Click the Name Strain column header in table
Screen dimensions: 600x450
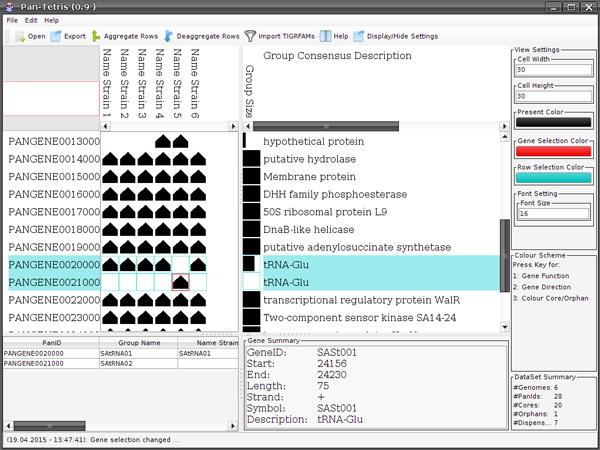point(209,343)
